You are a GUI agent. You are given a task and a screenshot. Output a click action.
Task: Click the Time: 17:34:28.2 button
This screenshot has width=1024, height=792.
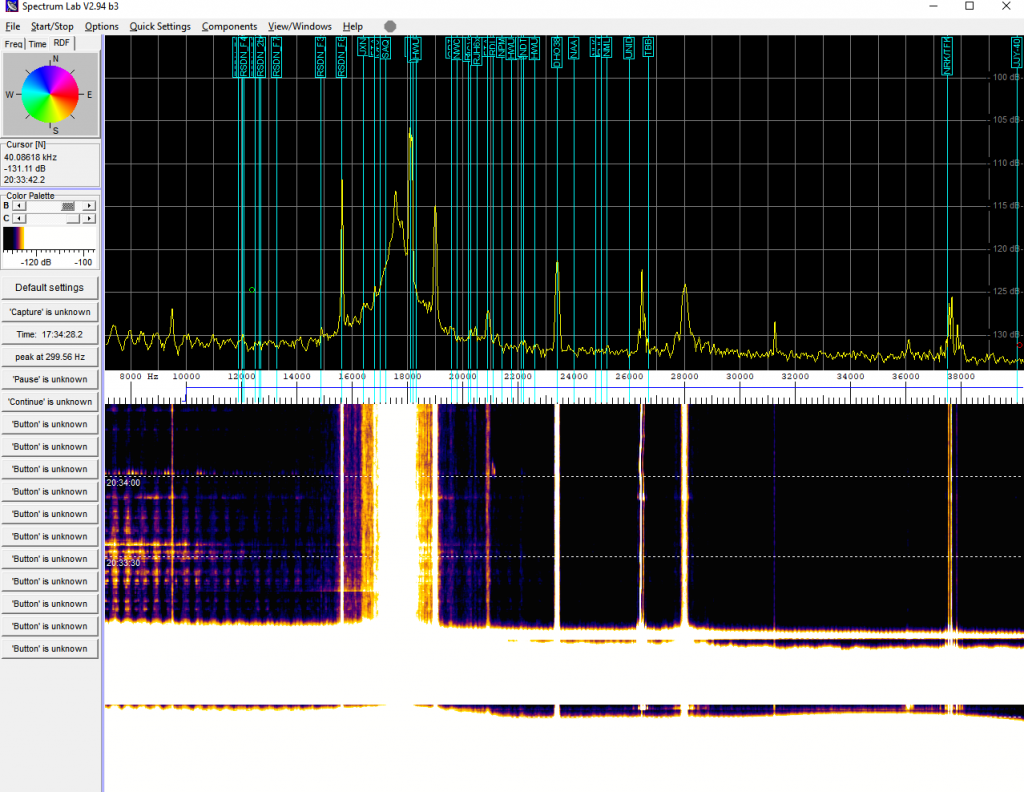[x=50, y=334]
